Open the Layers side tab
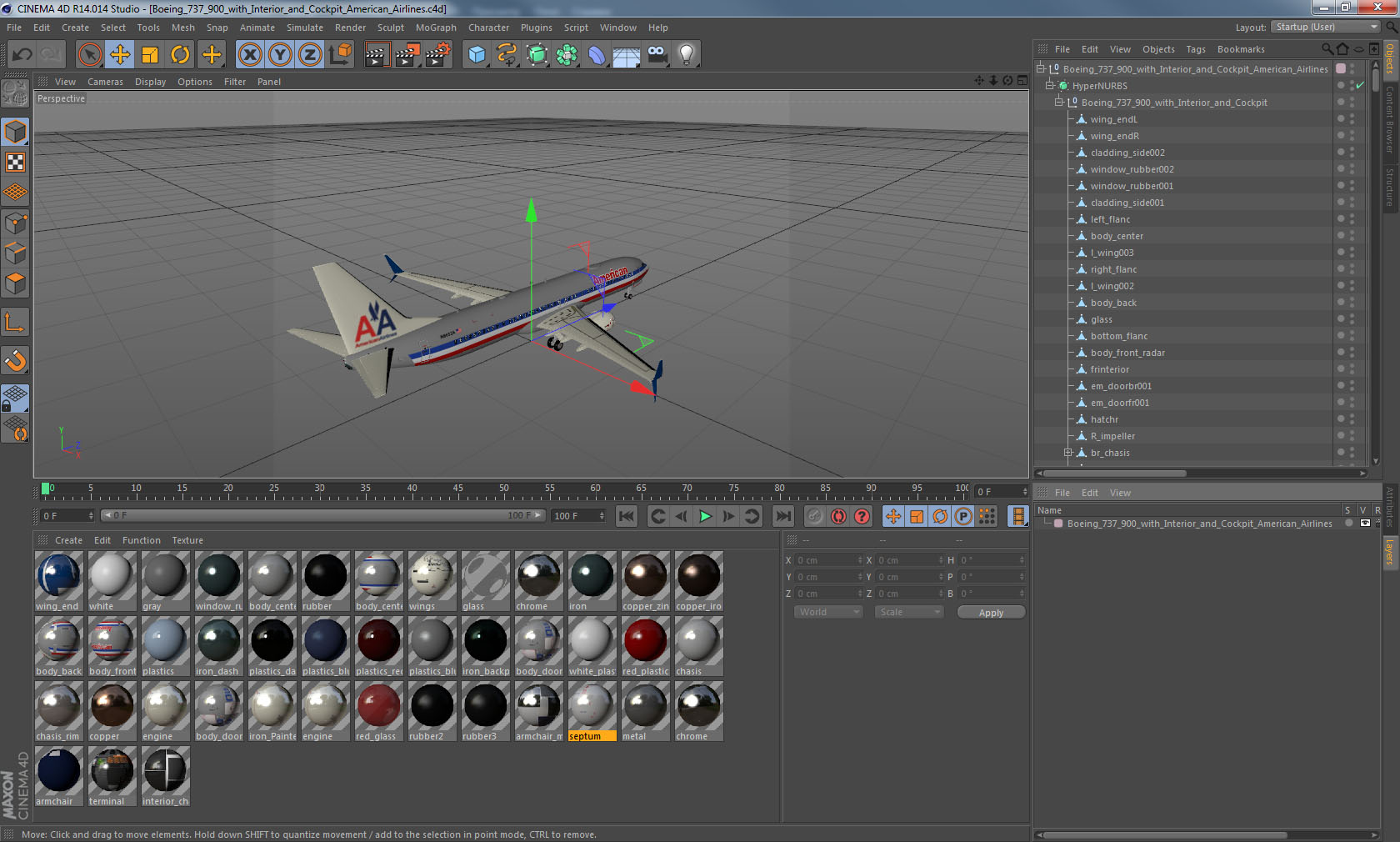 pyautogui.click(x=1390, y=552)
